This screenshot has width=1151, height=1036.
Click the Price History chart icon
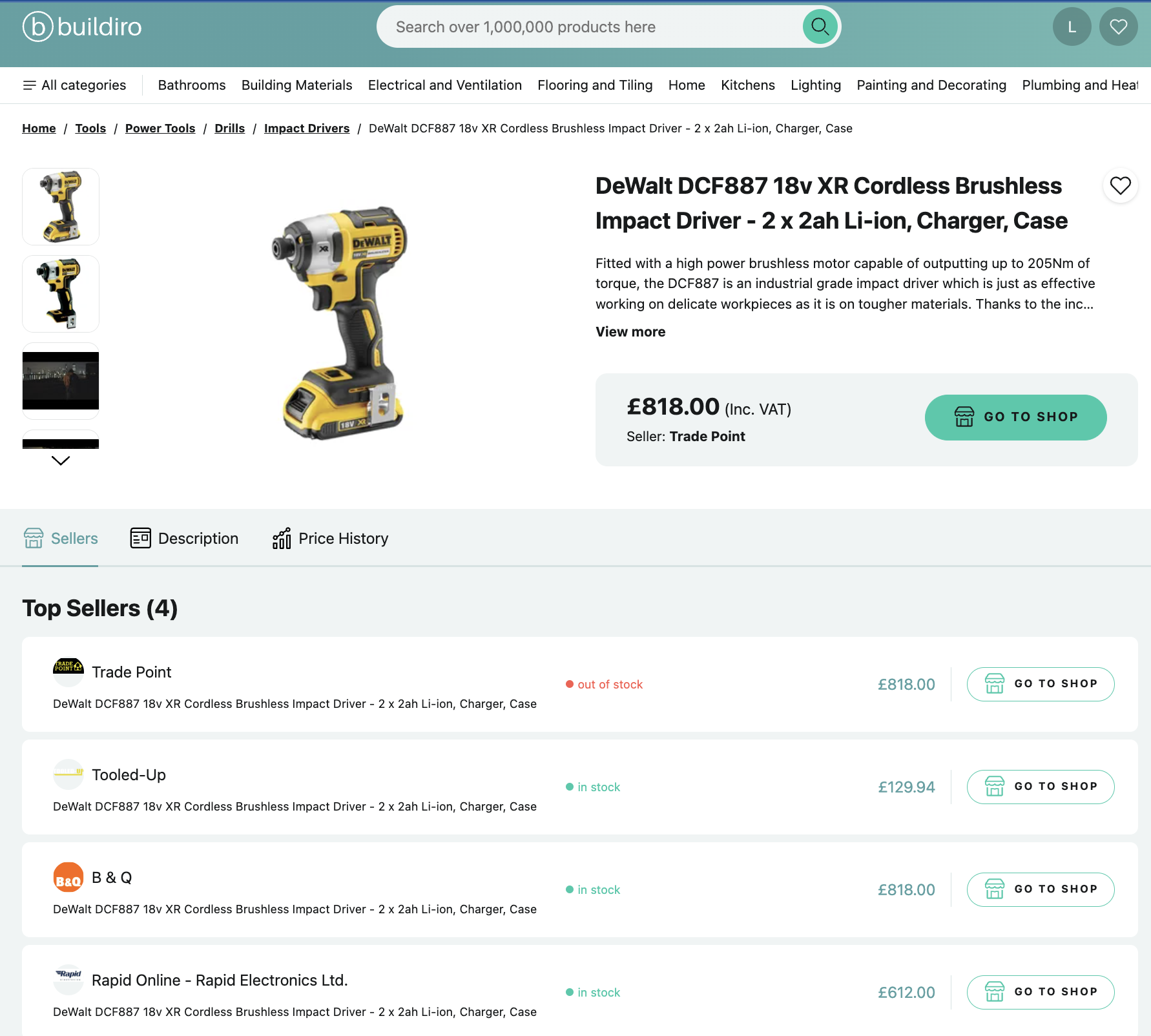tap(282, 538)
